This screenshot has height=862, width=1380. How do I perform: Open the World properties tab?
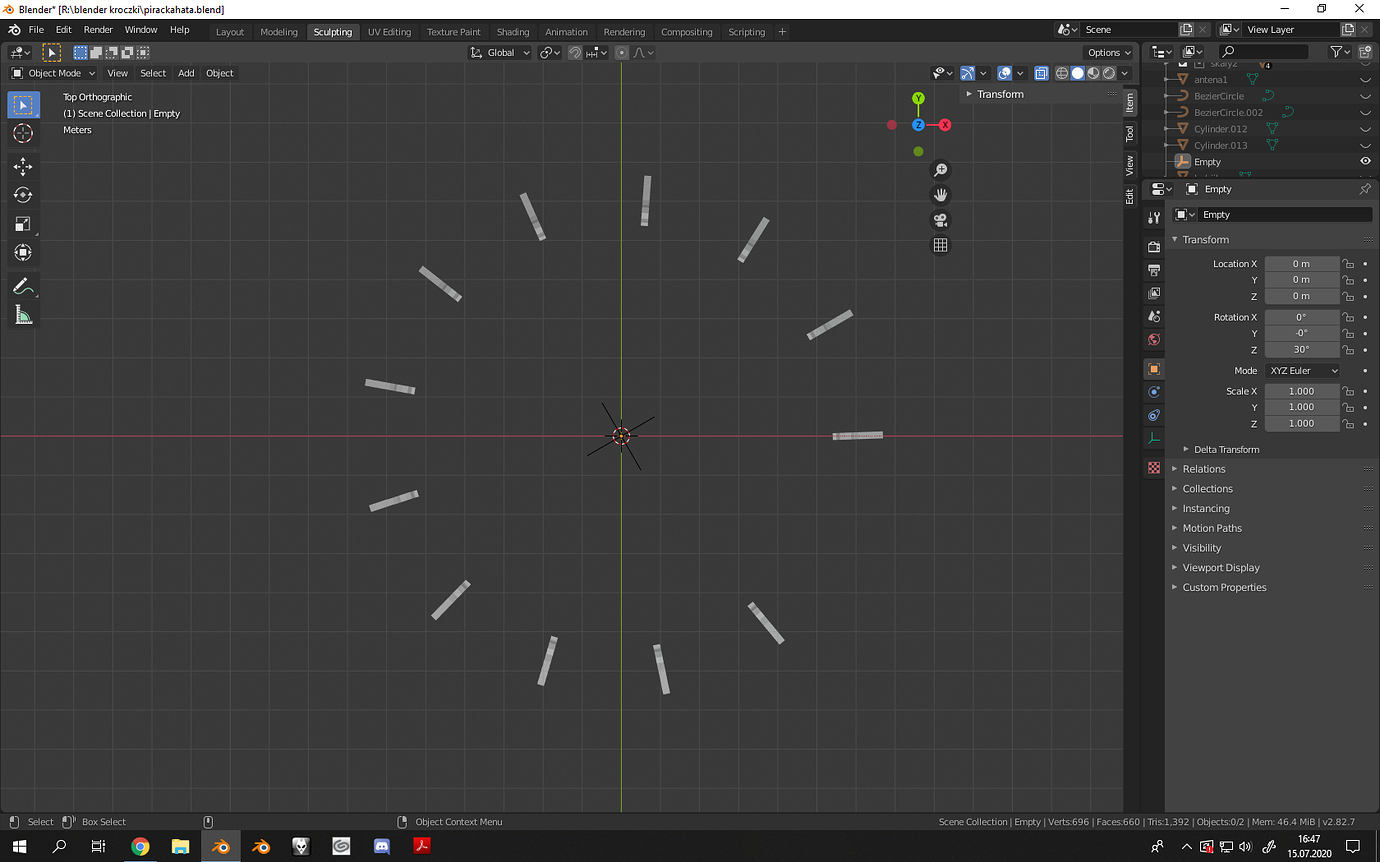click(x=1154, y=340)
